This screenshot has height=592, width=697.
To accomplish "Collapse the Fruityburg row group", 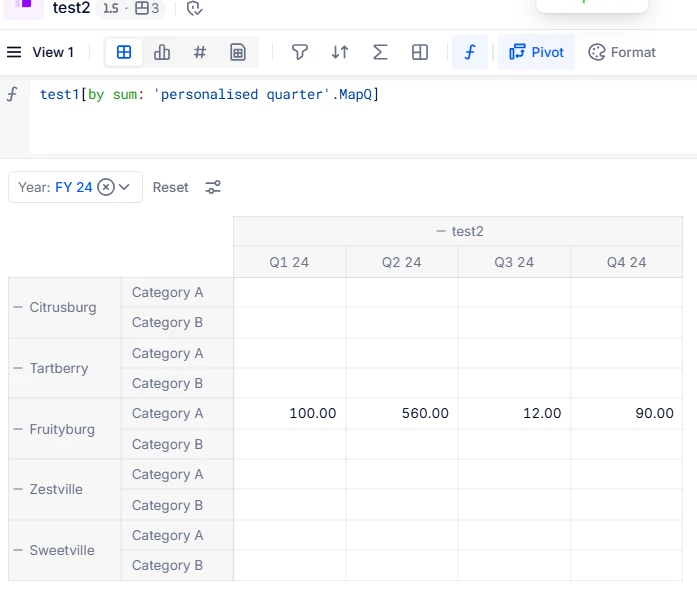I will point(17,429).
